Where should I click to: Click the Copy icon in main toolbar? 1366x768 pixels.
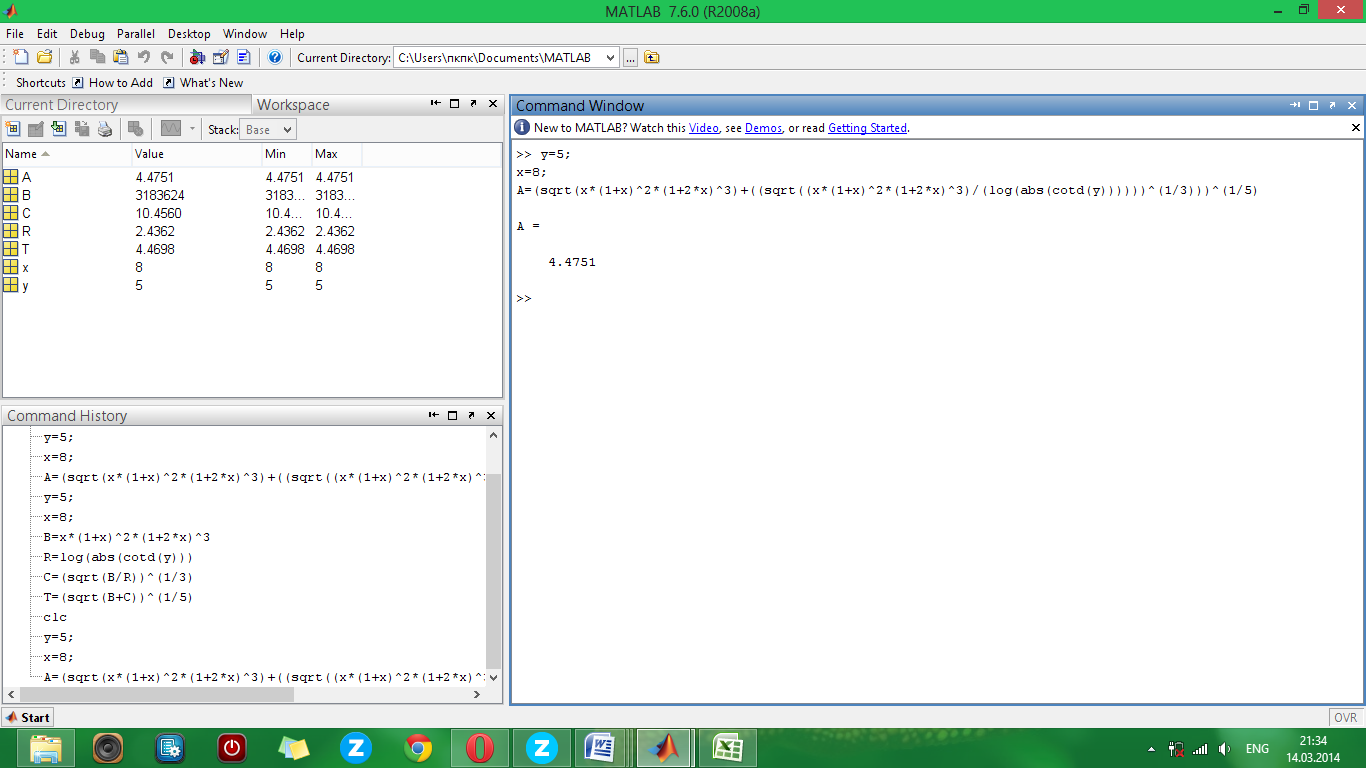(97, 57)
